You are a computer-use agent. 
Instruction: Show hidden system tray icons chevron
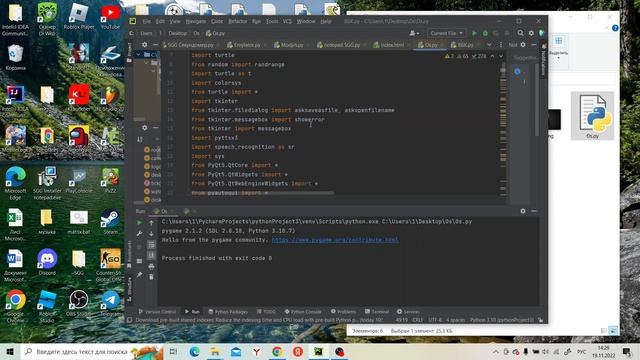click(496, 351)
